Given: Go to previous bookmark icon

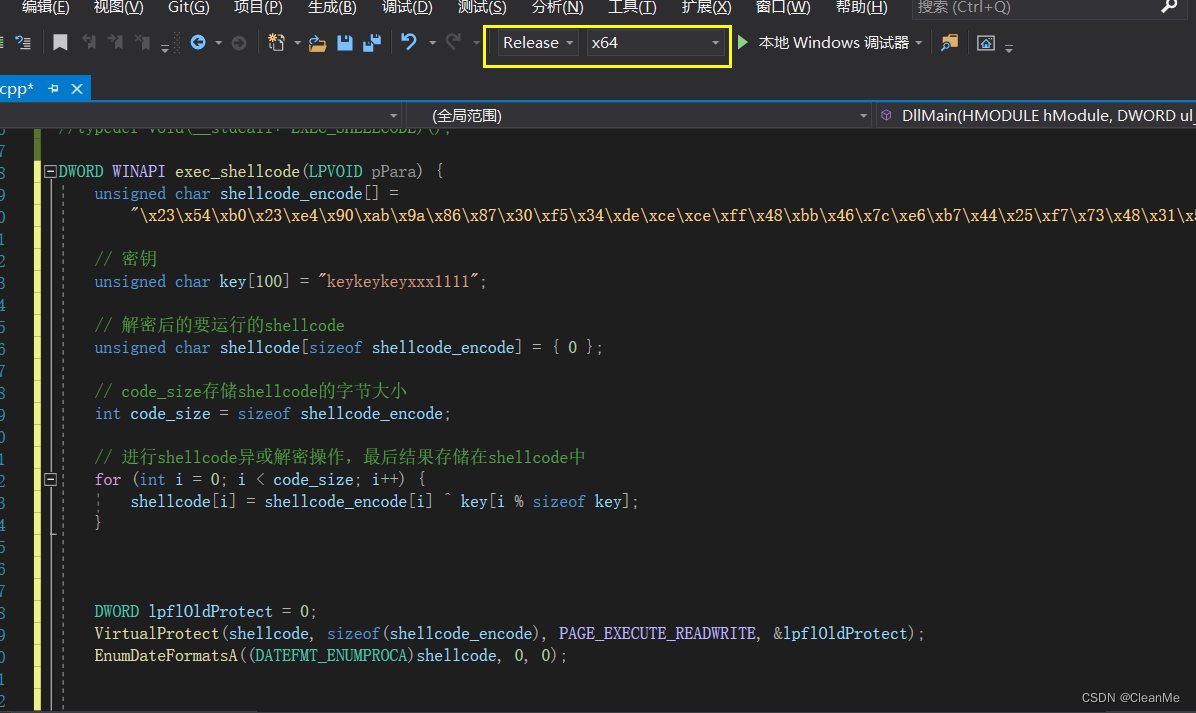Looking at the screenshot, I should pos(89,43).
